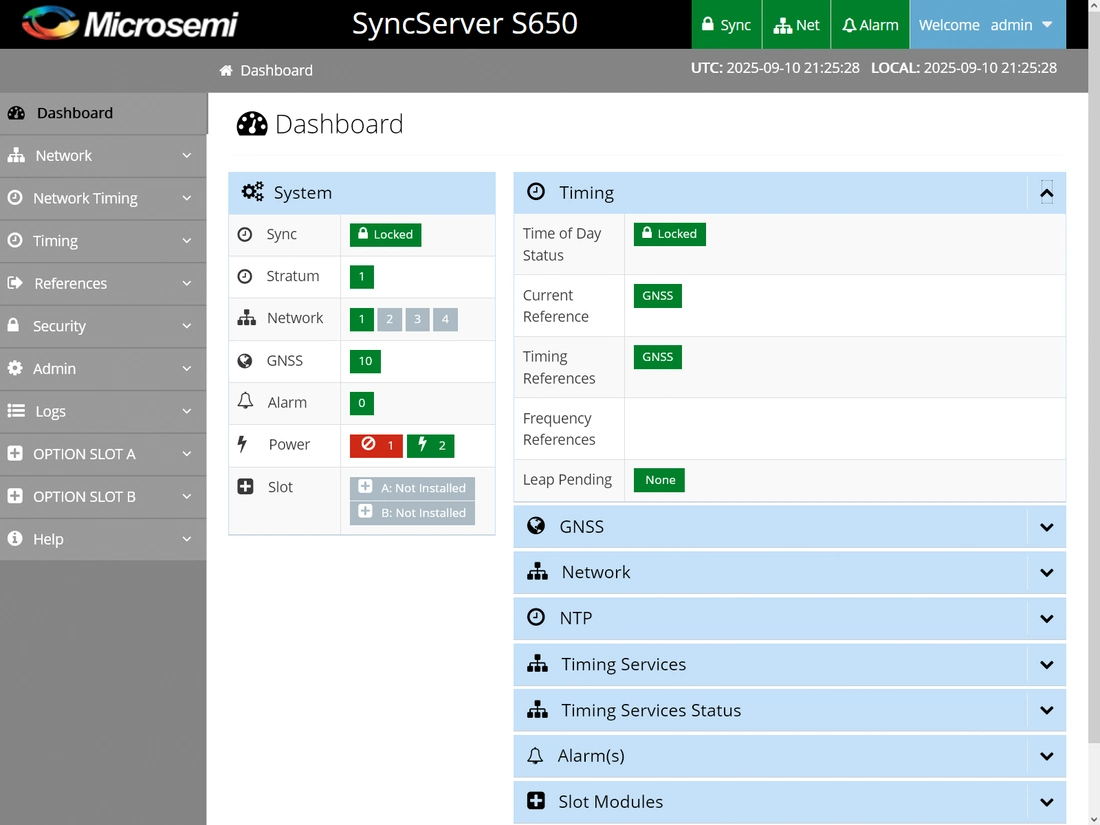
Task: Expand the Network menu in the sidebar
Action: (x=103, y=156)
